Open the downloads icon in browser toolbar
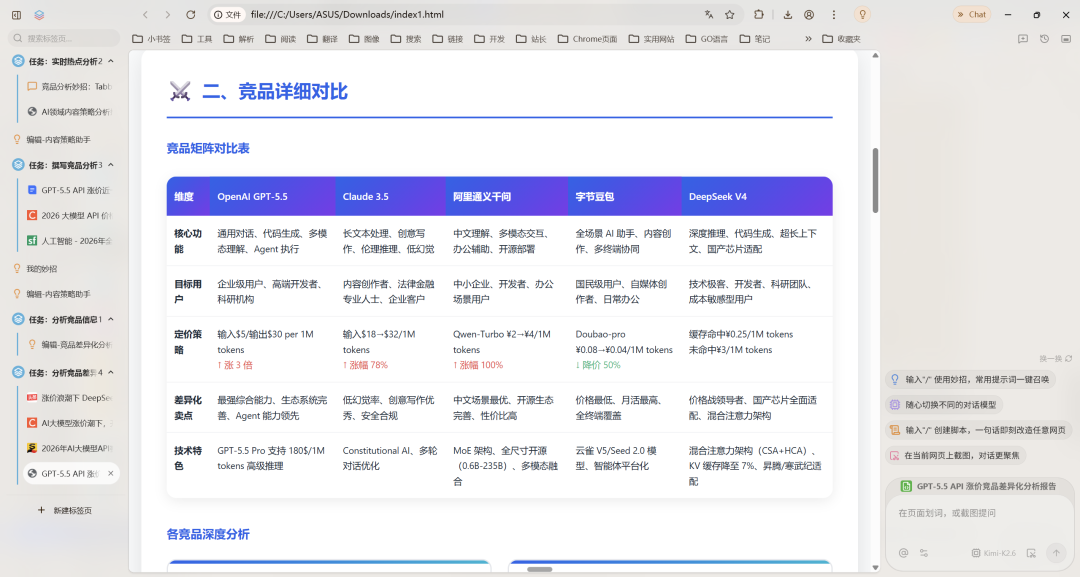The image size is (1080, 577). 788,14
